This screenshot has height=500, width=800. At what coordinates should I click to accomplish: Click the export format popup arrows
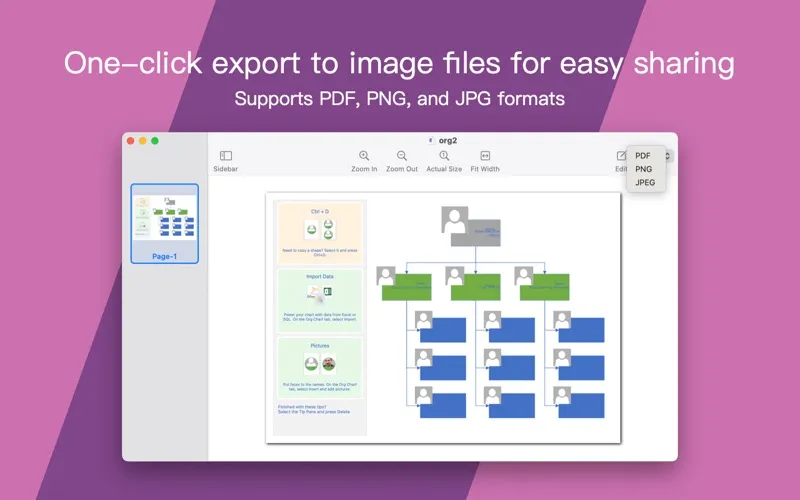click(667, 156)
